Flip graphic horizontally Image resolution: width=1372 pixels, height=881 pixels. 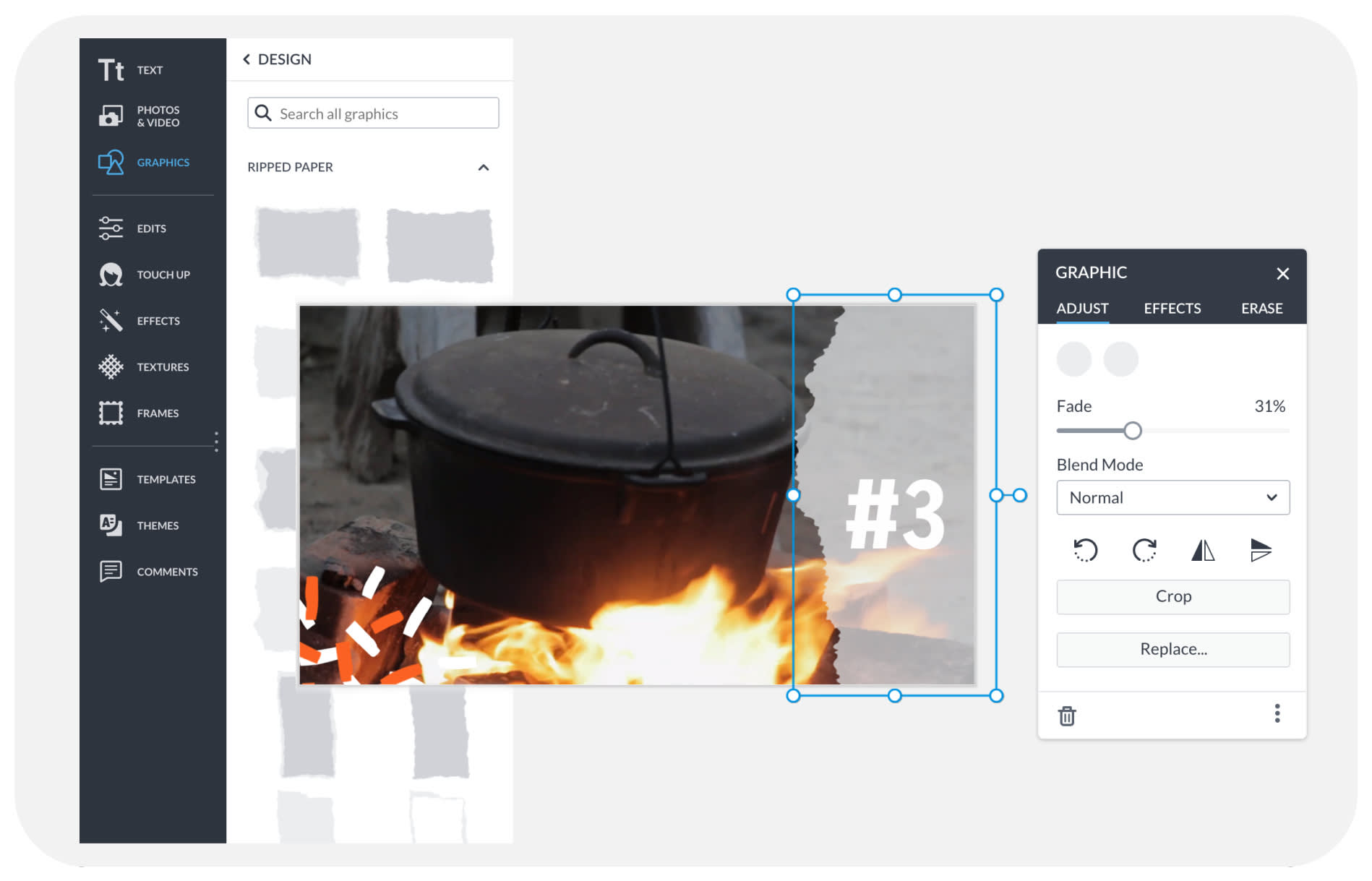pos(1203,550)
